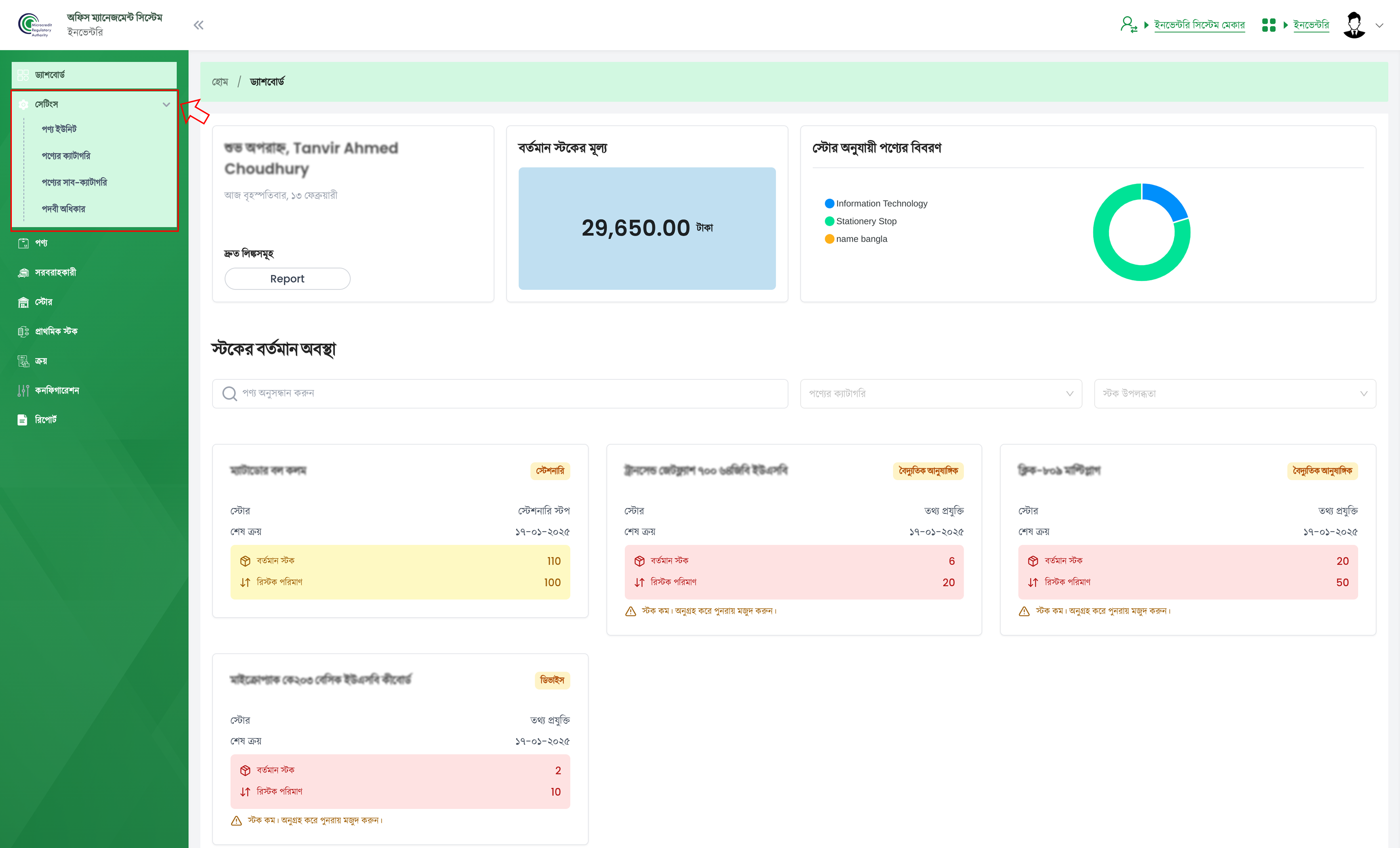
Task: Click the four-squares module icon in header
Action: pyautogui.click(x=1268, y=25)
